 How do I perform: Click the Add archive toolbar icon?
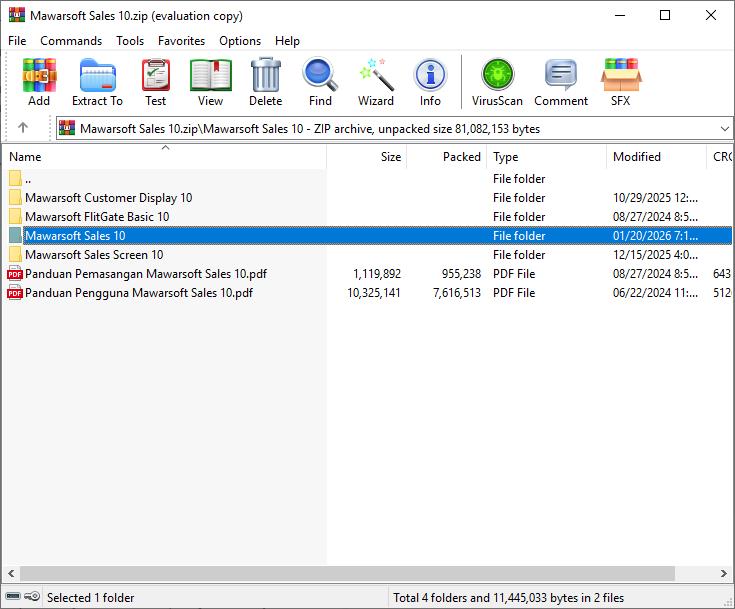39,81
